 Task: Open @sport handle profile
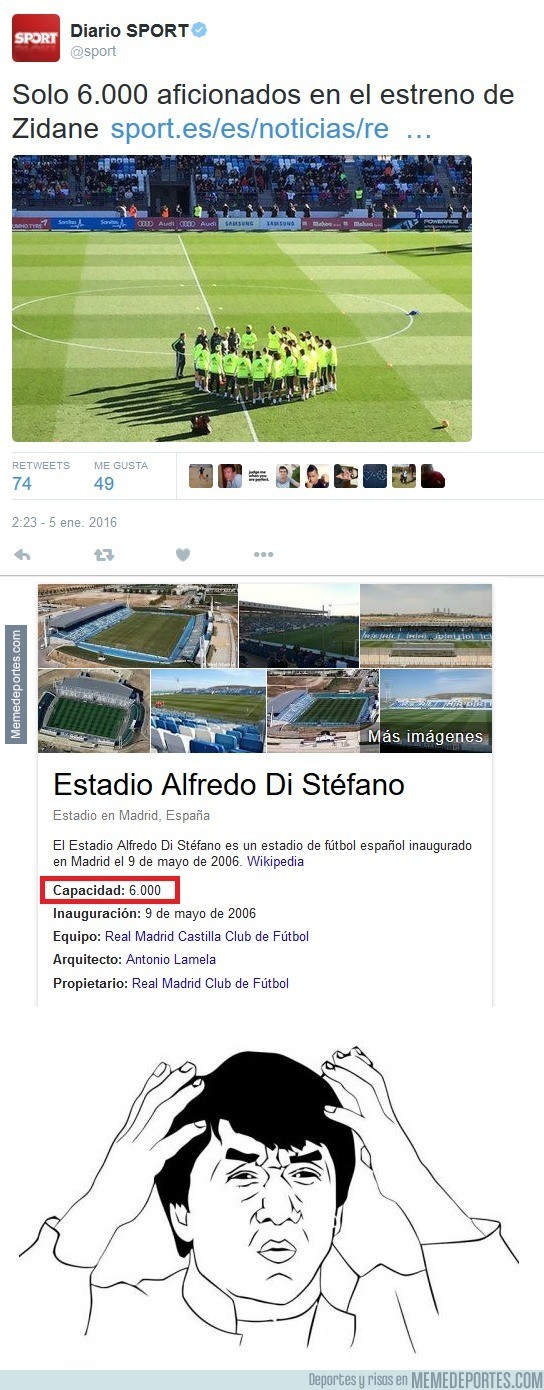pos(93,51)
